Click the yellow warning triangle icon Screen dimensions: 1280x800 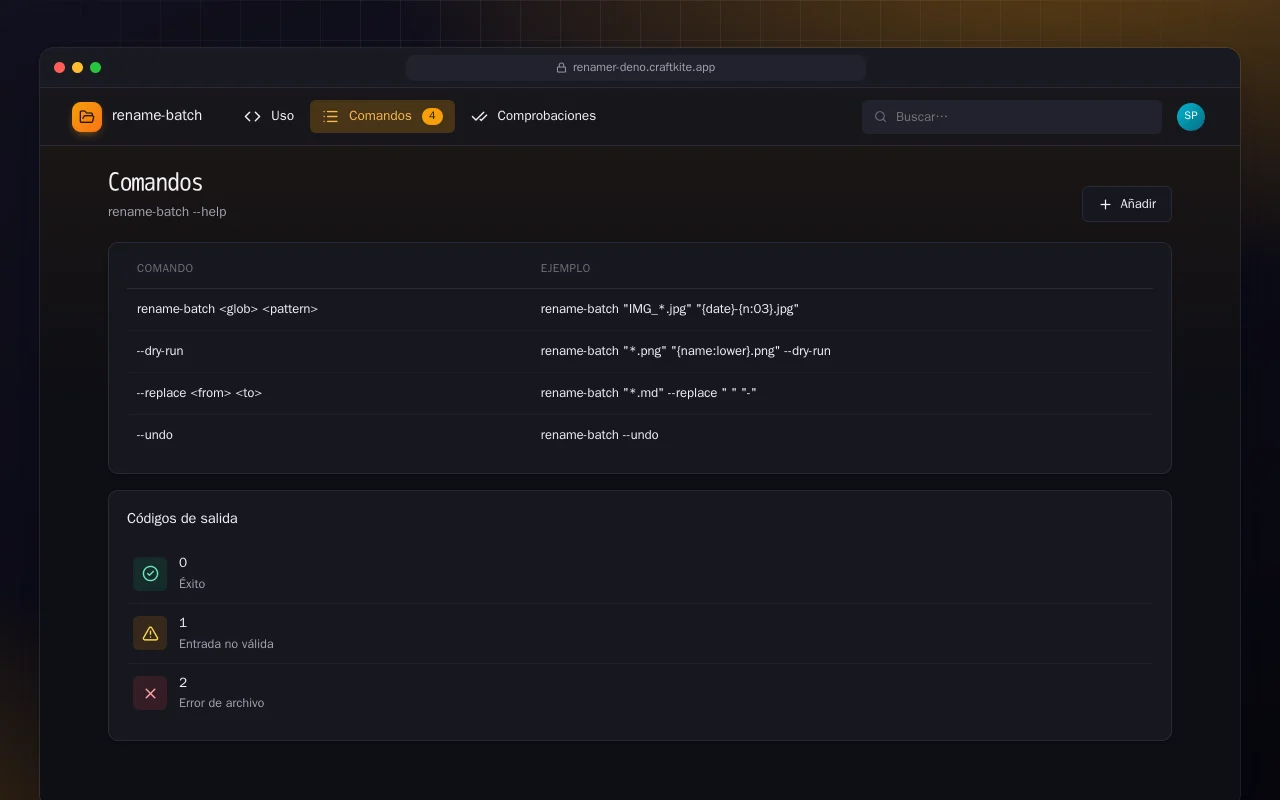(150, 633)
